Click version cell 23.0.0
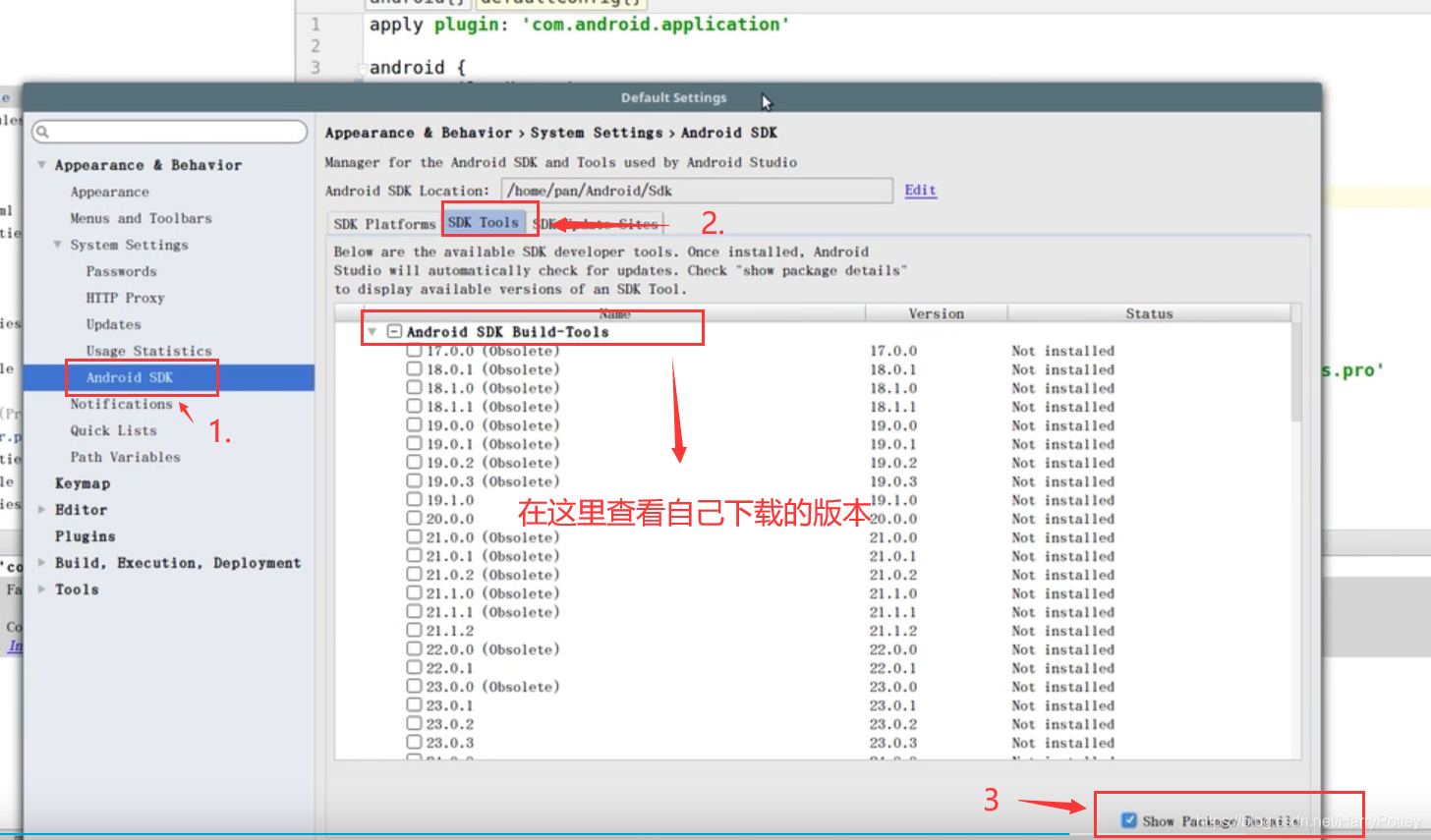 (x=893, y=687)
